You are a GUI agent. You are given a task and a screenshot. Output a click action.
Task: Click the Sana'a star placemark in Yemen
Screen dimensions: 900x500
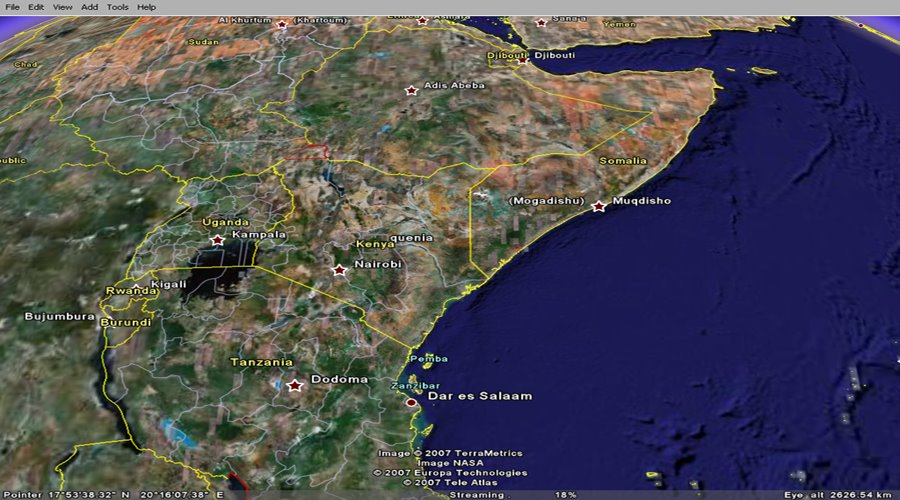click(x=541, y=23)
